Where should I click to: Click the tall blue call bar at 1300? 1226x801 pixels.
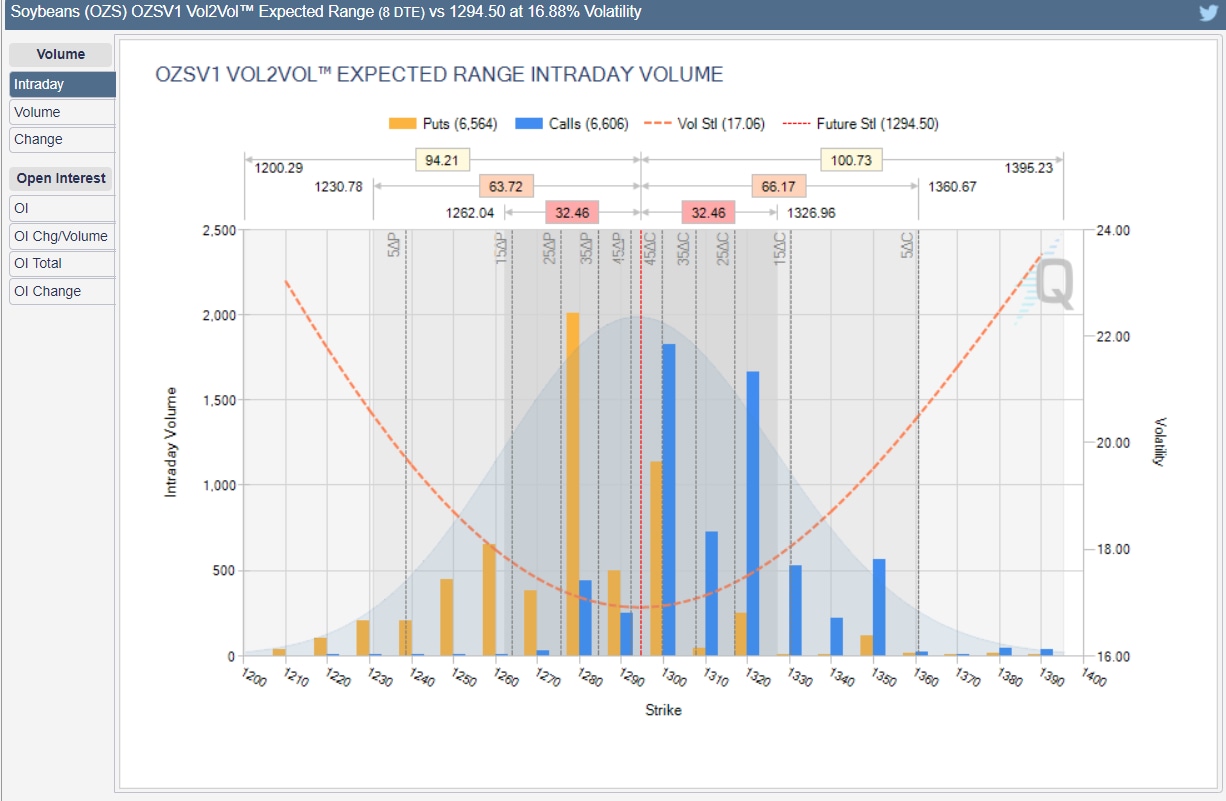click(669, 500)
